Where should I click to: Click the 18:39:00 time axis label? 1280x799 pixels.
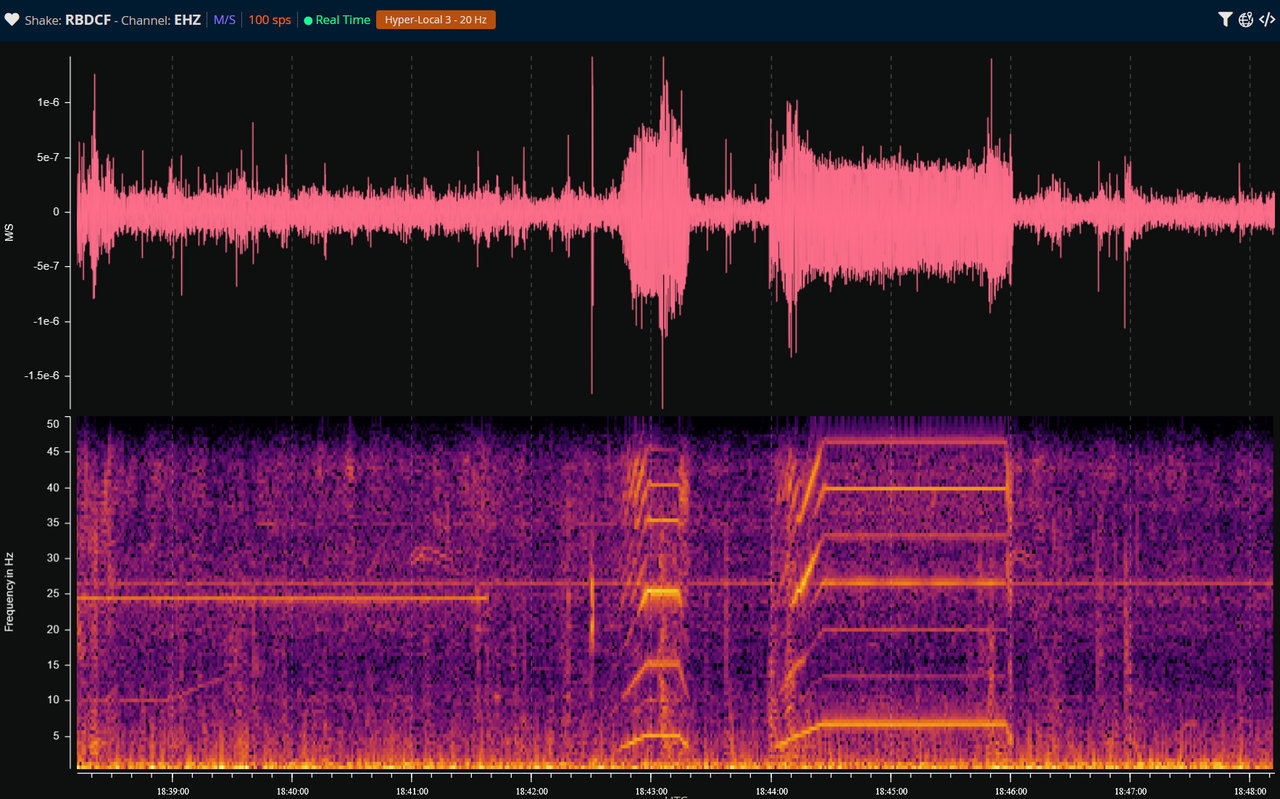click(x=172, y=790)
